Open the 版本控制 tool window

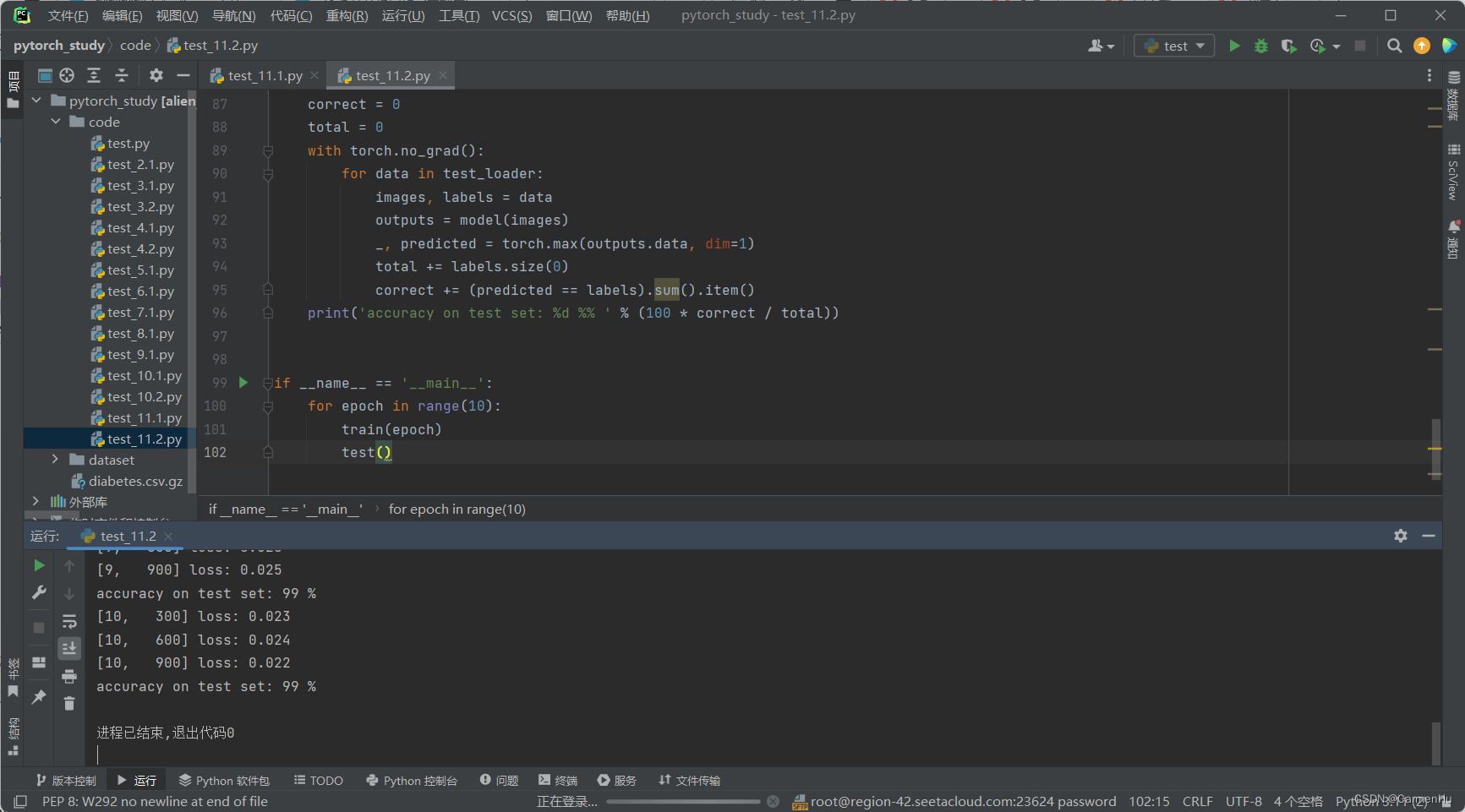point(66,780)
